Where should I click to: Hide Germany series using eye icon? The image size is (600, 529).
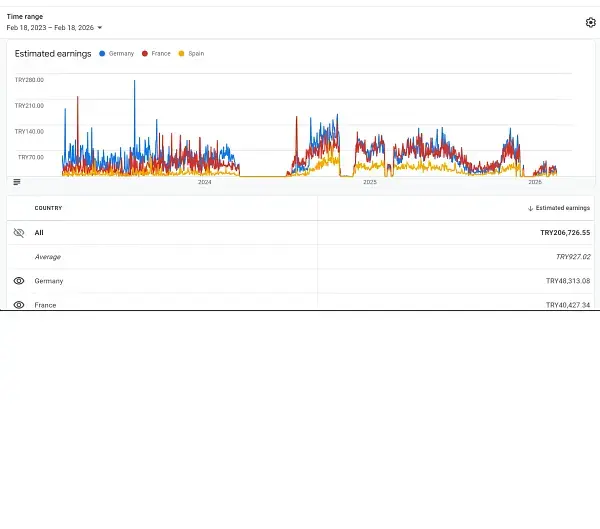(18, 281)
